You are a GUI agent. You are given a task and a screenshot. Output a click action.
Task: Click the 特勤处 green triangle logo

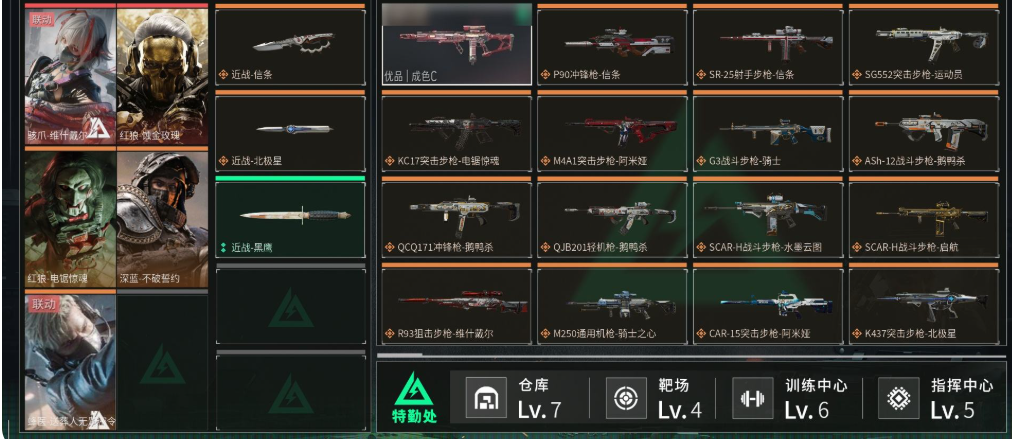click(x=414, y=389)
